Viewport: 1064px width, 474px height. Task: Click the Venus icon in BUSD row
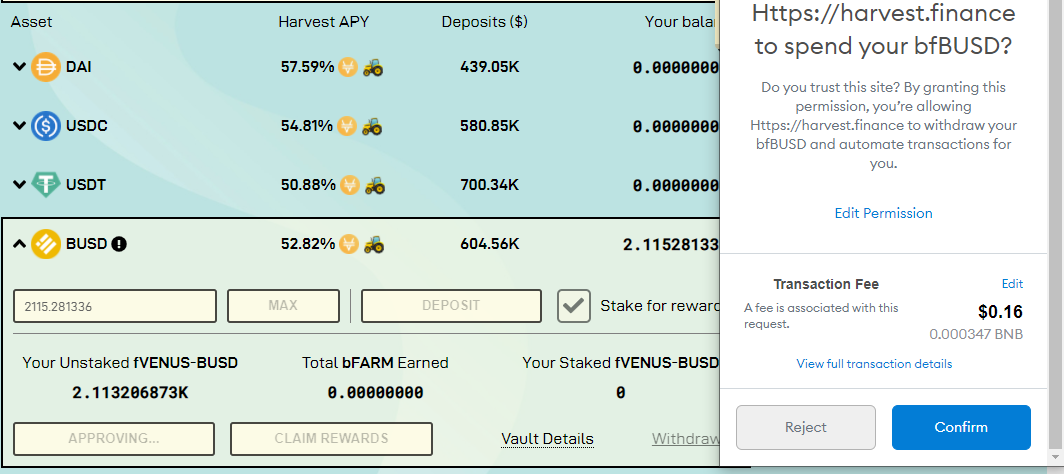[348, 244]
